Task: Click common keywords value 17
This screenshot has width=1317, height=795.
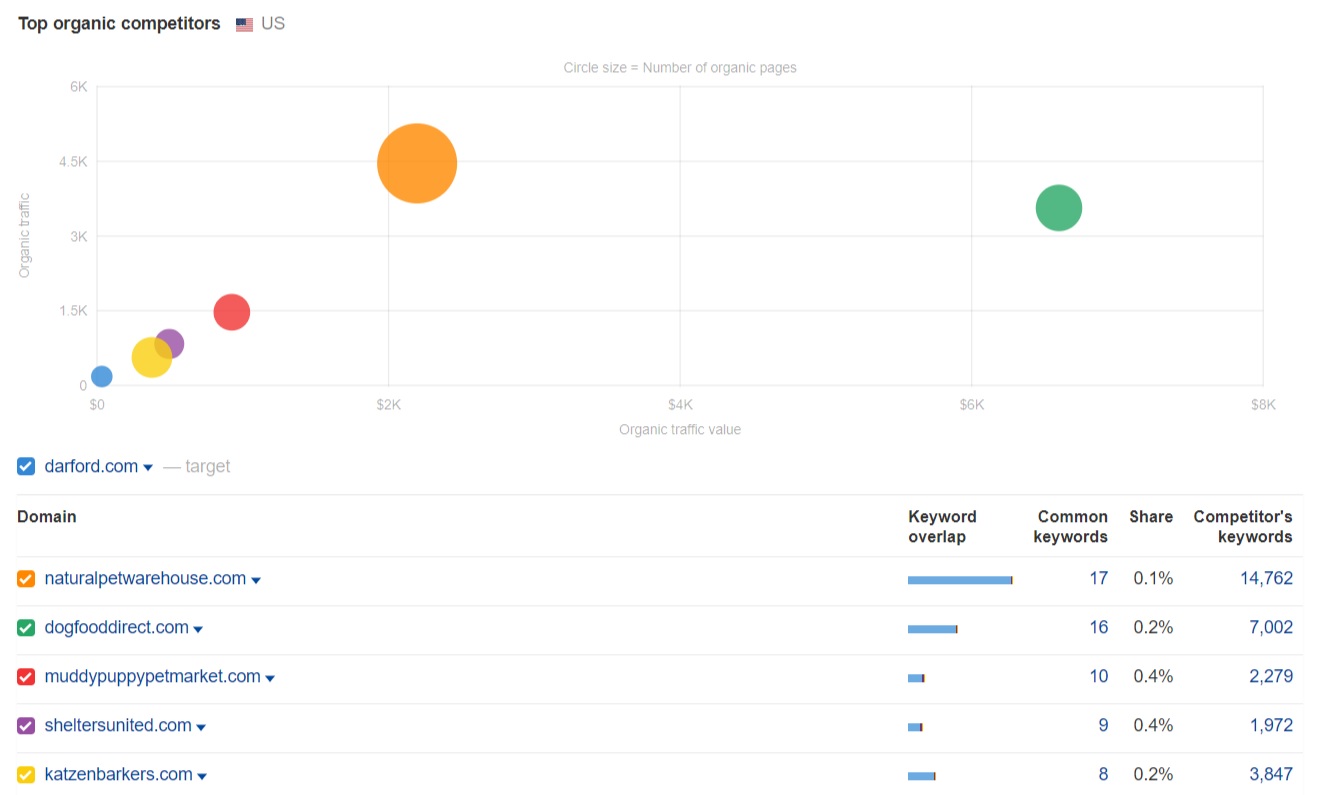Action: (1098, 578)
